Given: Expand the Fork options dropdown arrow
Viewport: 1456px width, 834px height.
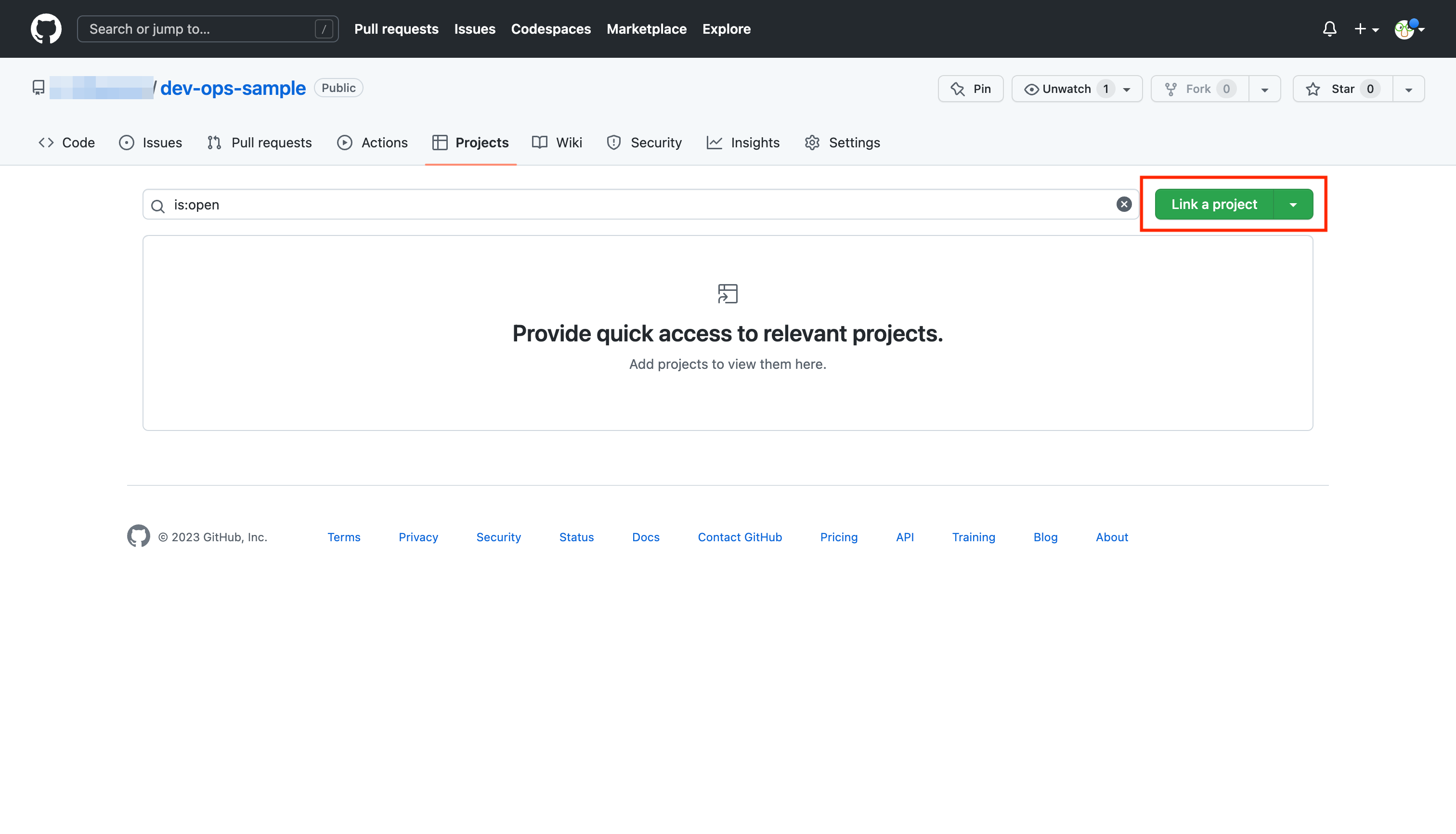Looking at the screenshot, I should (x=1264, y=90).
